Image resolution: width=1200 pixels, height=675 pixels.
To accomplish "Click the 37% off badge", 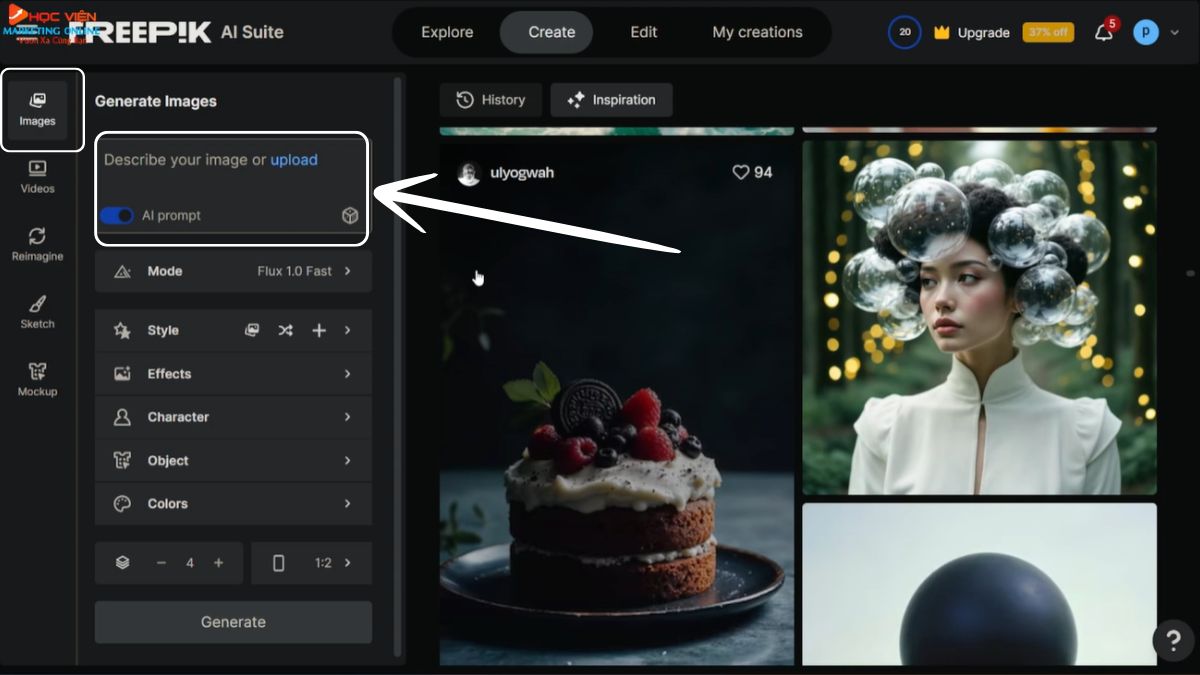I will pos(1048,32).
